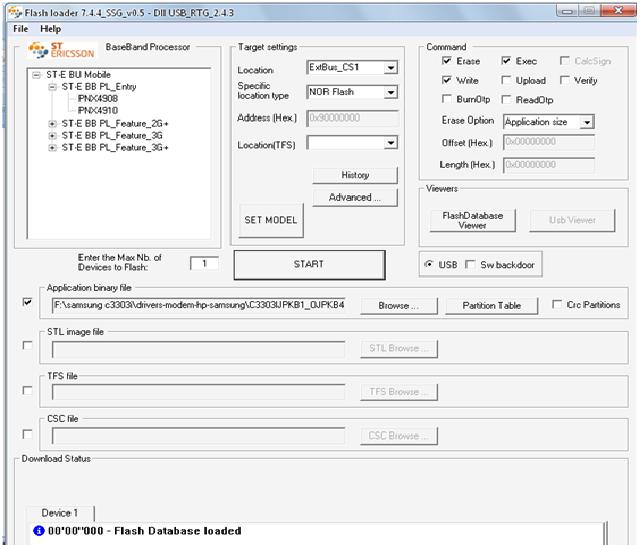Click the Offset (Hex) field

pos(549,142)
